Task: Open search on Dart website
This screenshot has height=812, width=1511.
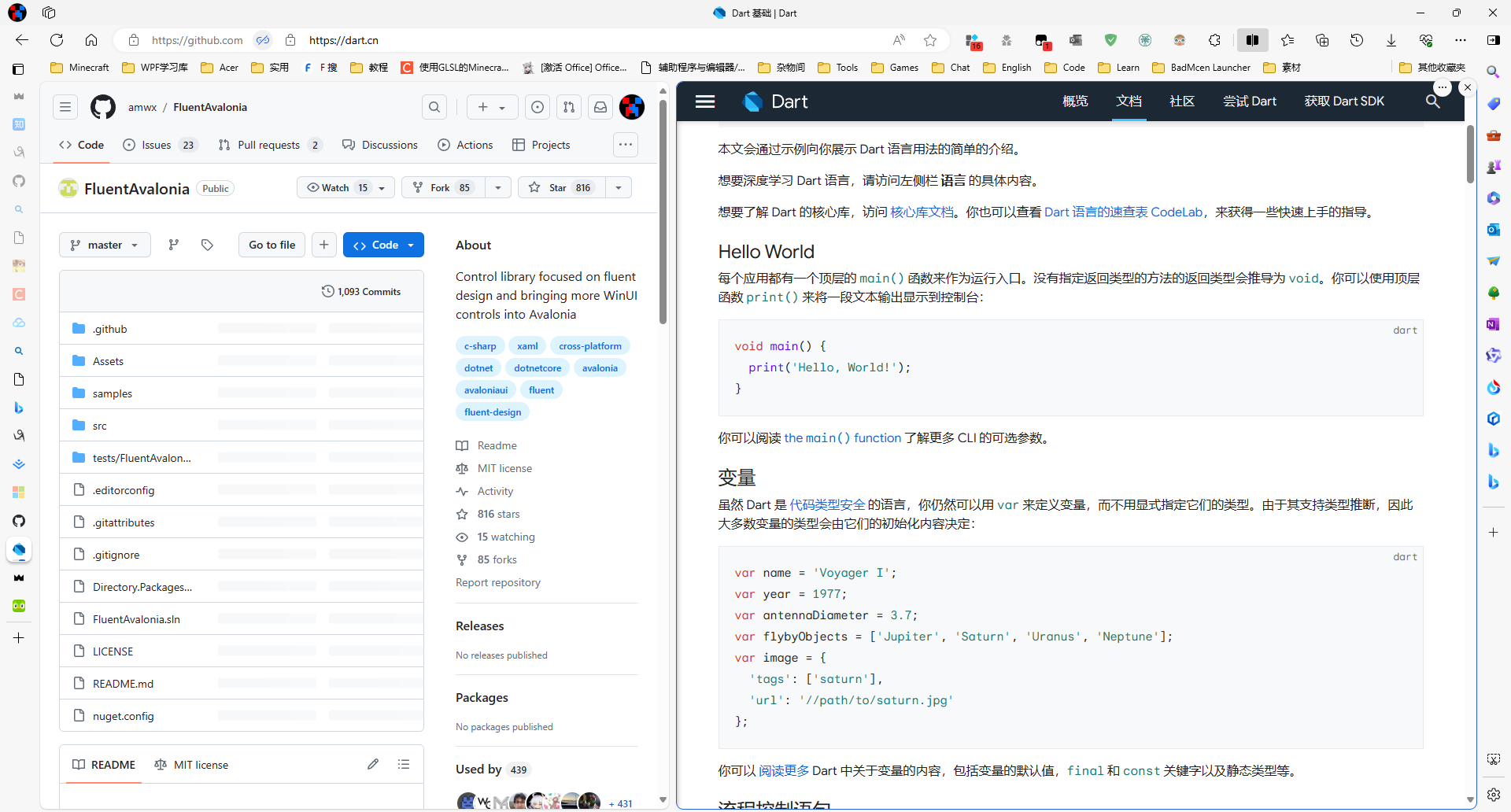Action: [x=1433, y=101]
